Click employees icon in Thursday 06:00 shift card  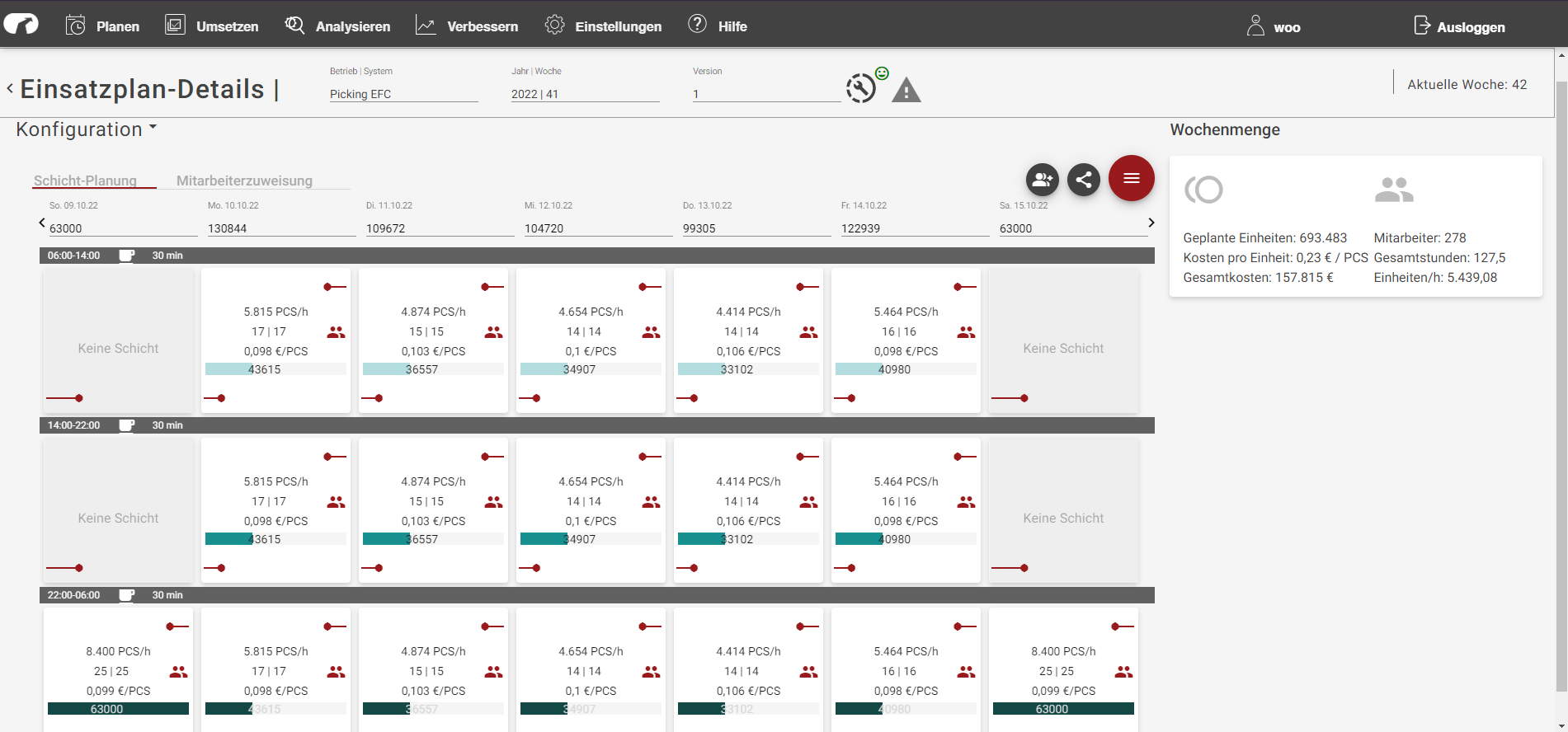808,332
